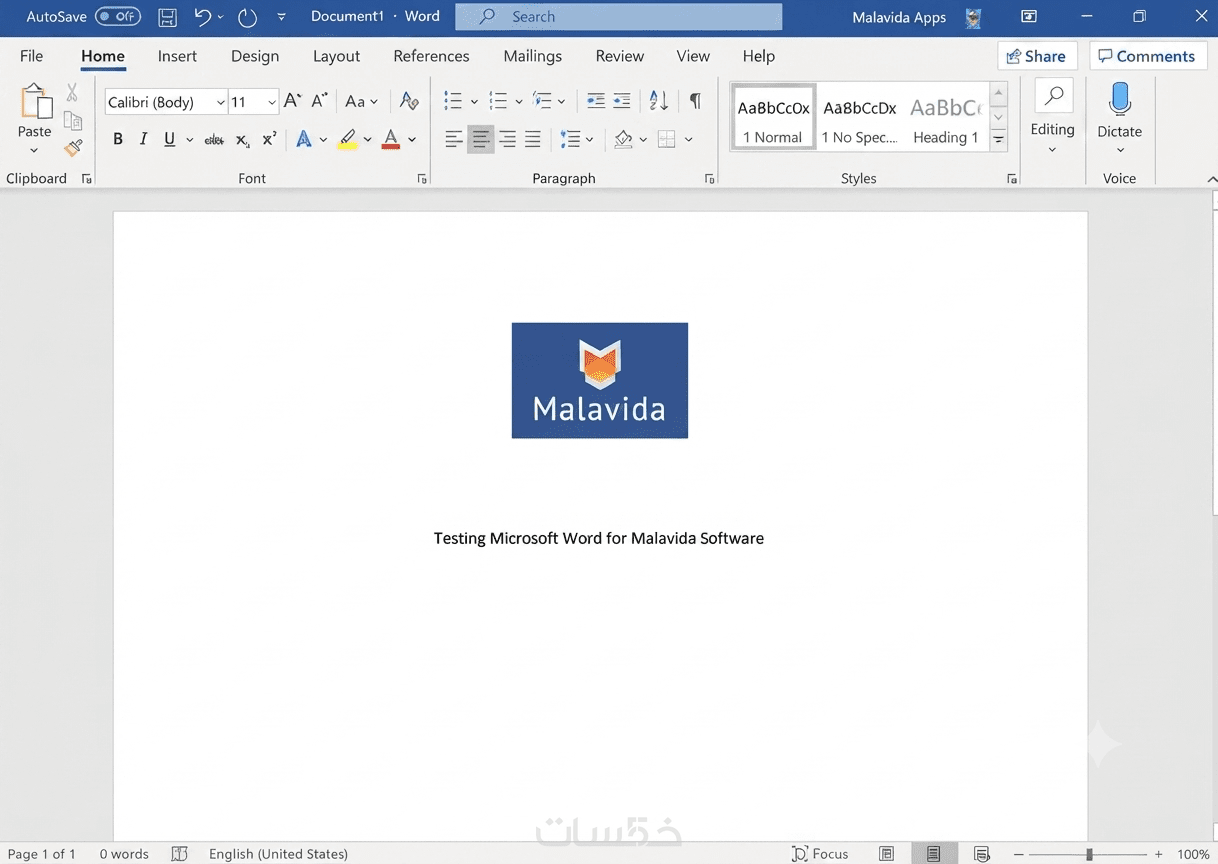
Task: Switch to References tab
Action: 431,56
